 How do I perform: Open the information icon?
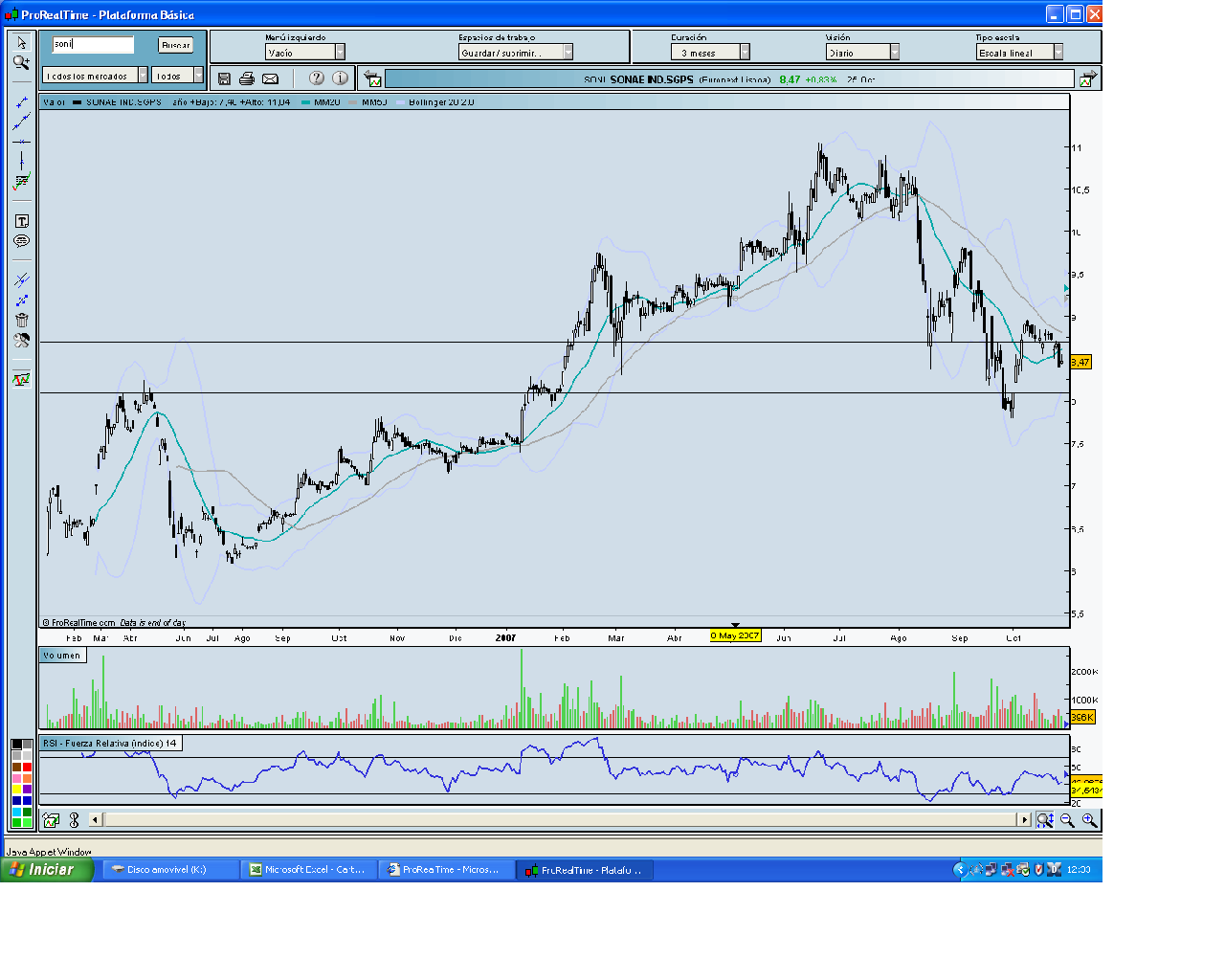click(340, 78)
